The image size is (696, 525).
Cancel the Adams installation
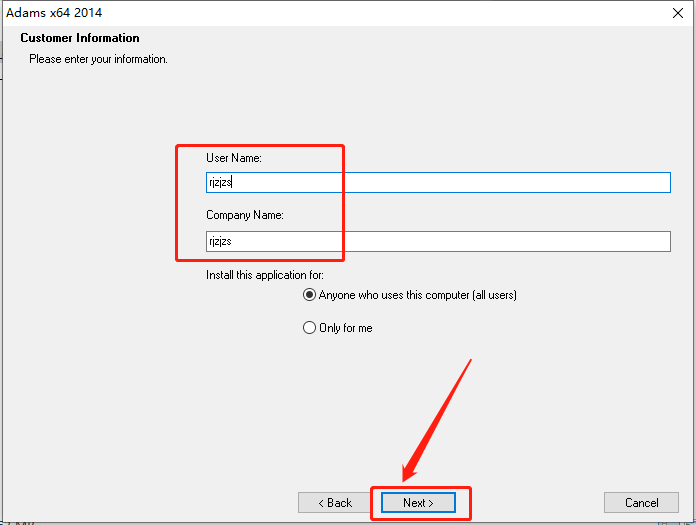click(x=641, y=502)
